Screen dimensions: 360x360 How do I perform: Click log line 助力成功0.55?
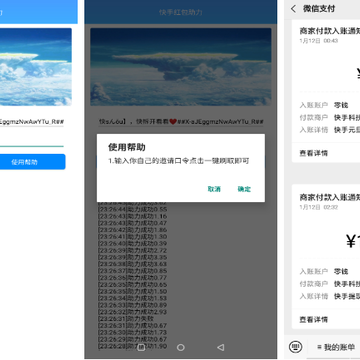pos(132,209)
